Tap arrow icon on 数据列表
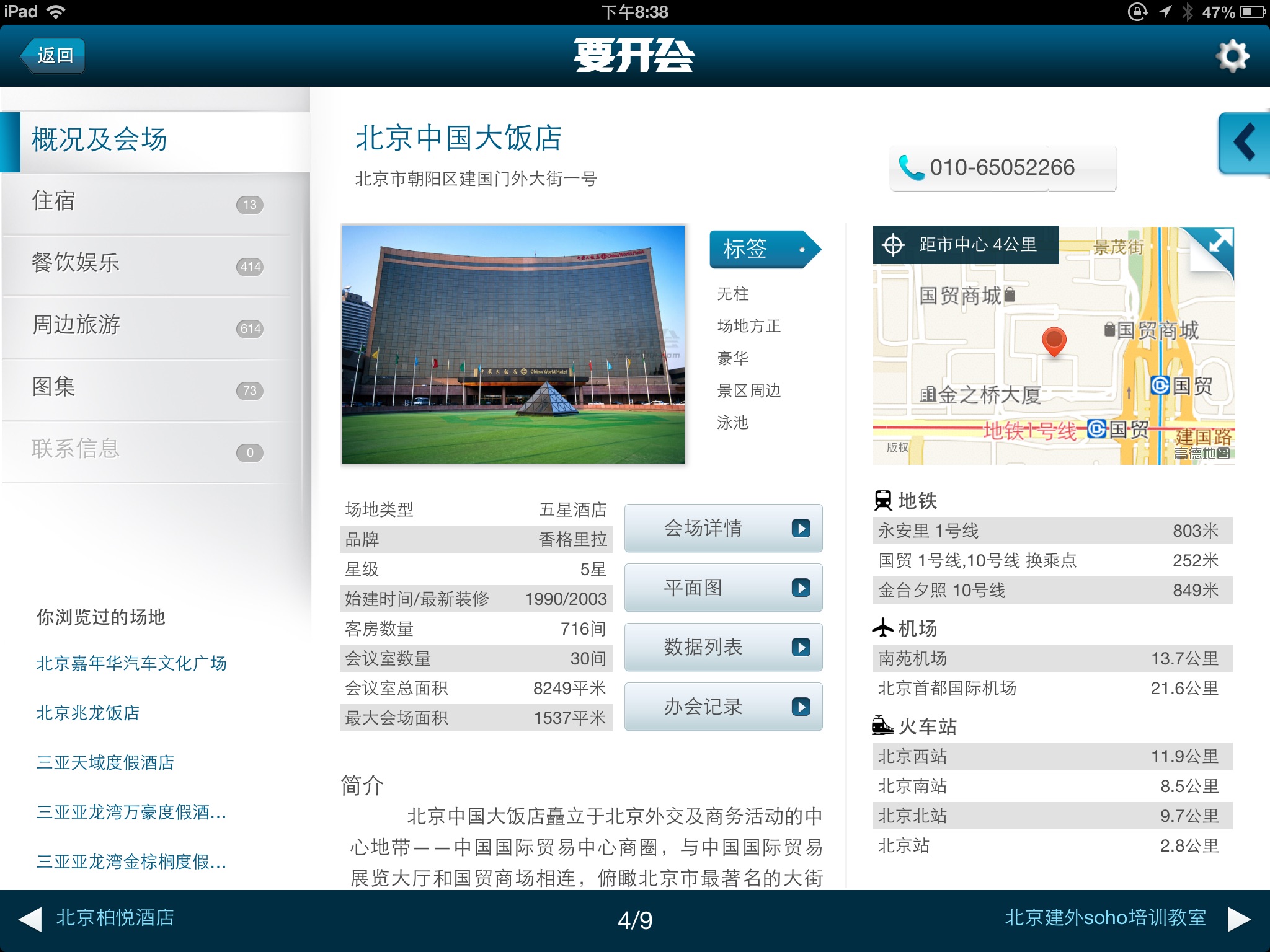The image size is (1270, 952). click(x=801, y=647)
